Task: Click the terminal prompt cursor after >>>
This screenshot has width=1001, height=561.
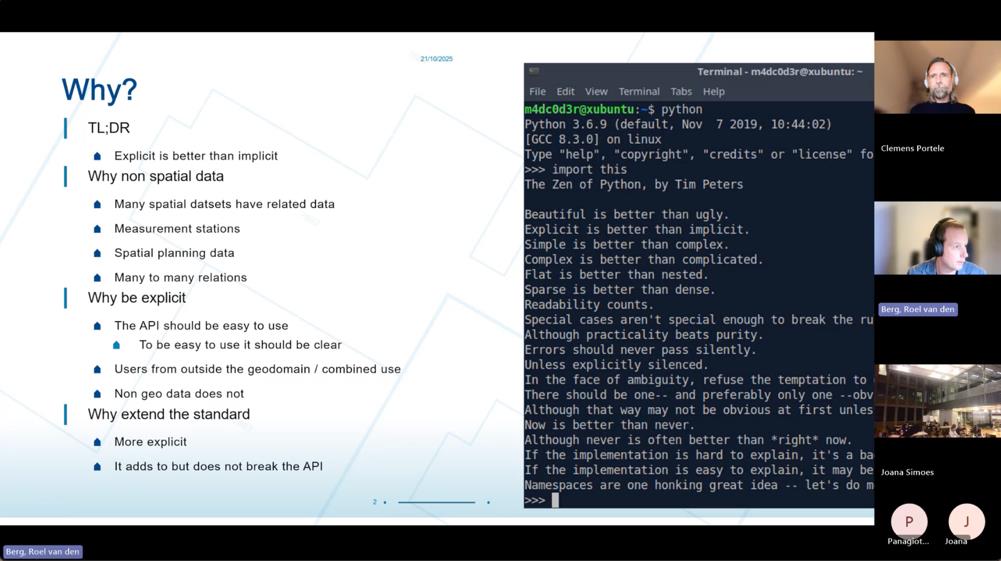Action: pos(555,500)
